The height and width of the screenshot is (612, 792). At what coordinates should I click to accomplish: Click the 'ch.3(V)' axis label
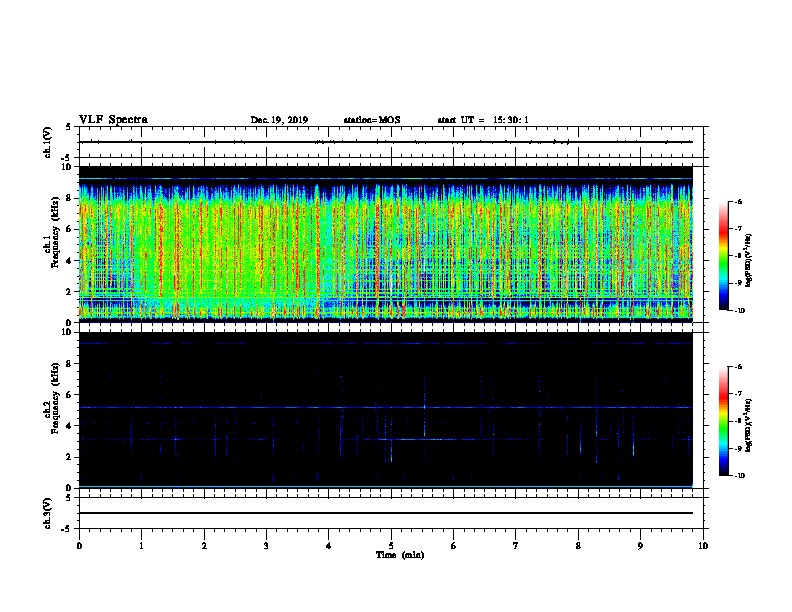pos(48,513)
